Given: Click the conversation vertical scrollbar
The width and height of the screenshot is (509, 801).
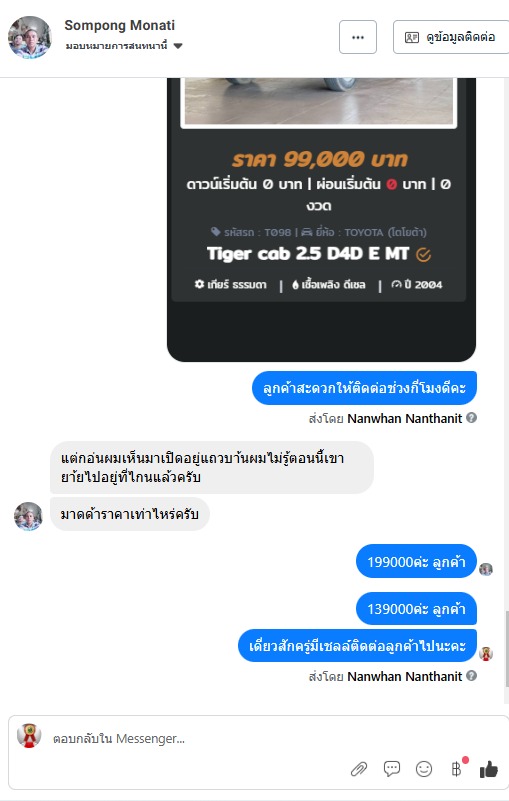Looking at the screenshot, I should coord(506,649).
